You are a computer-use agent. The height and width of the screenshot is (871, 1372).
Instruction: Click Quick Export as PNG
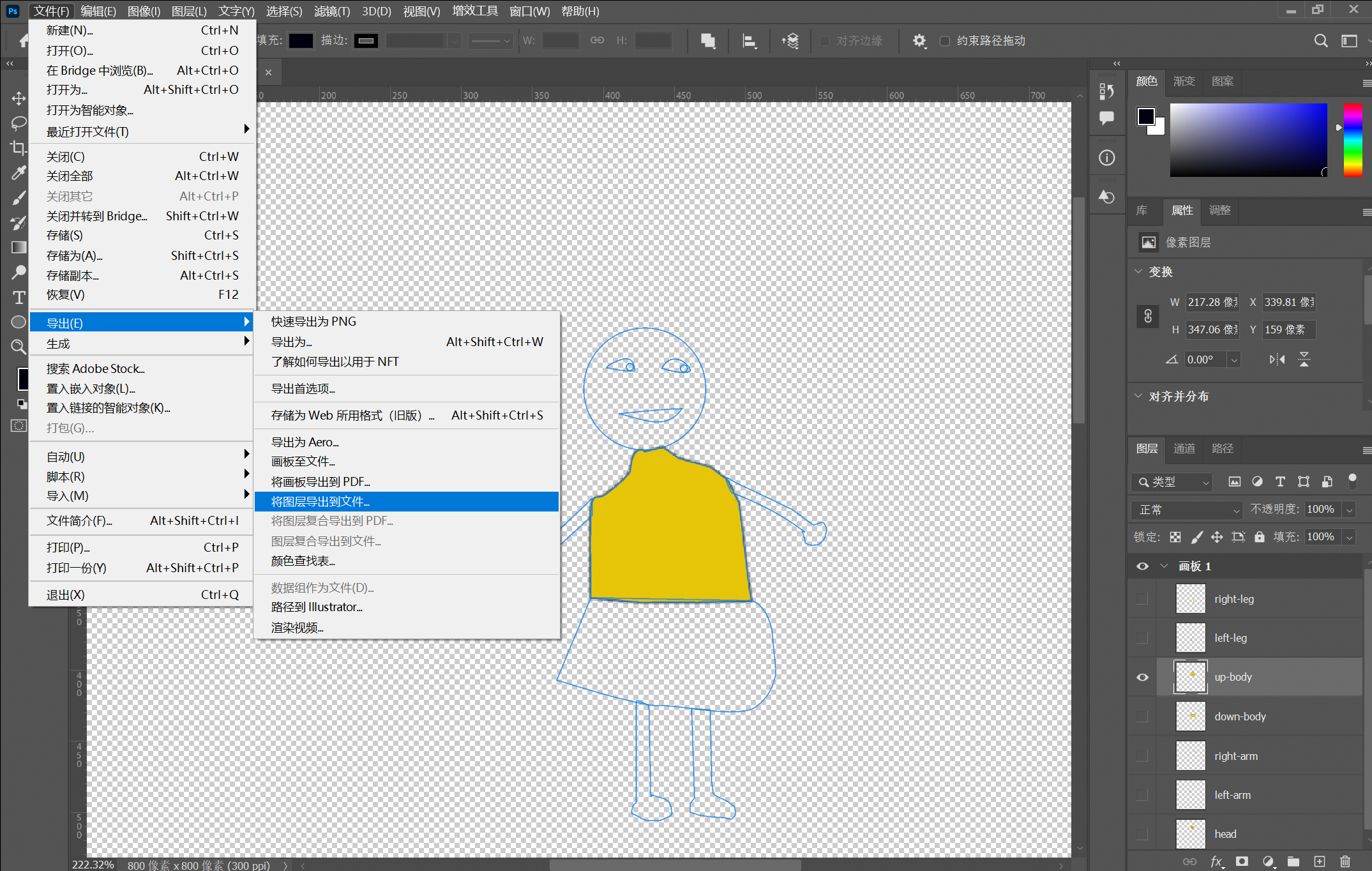click(x=313, y=321)
